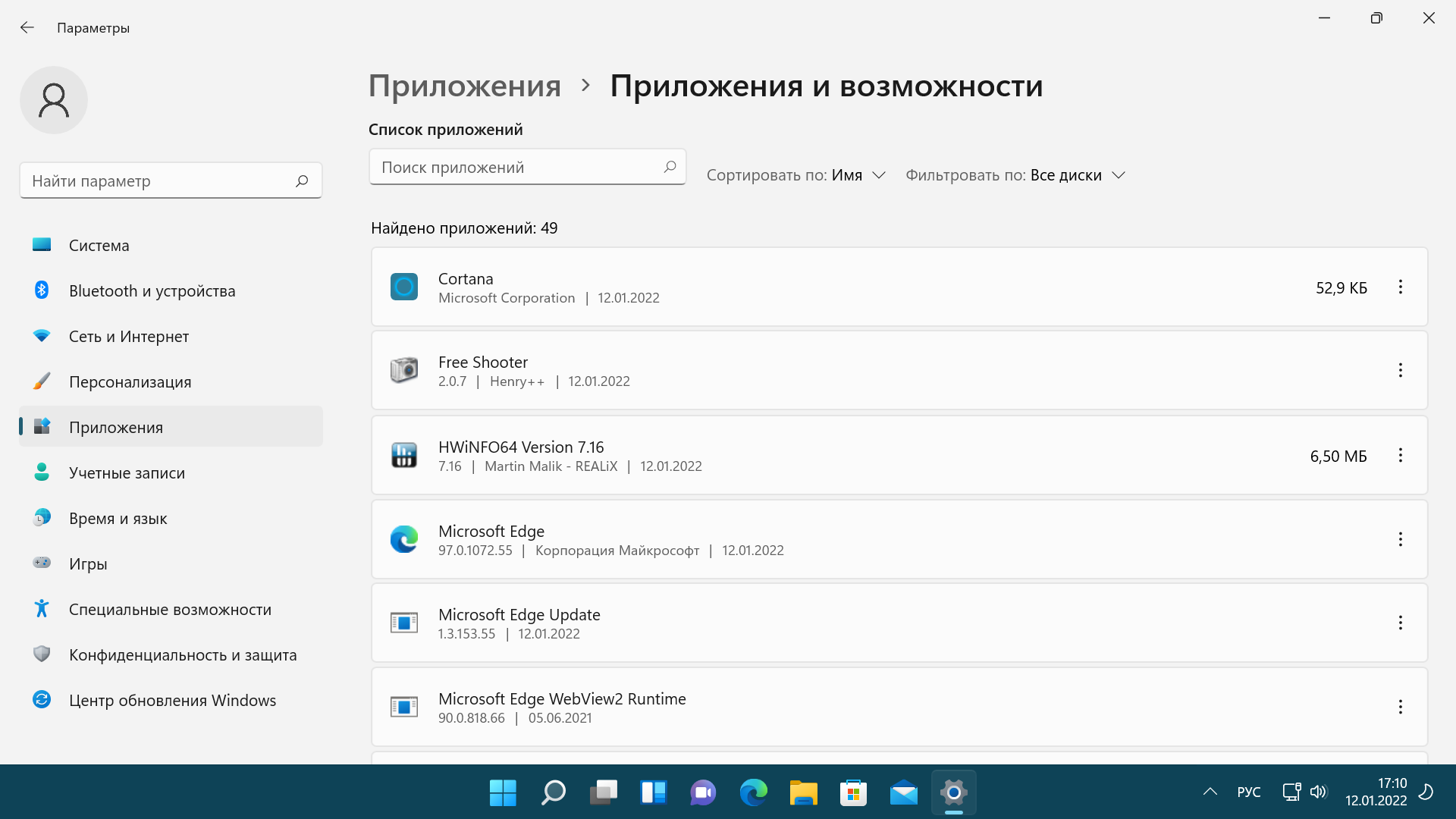The height and width of the screenshot is (819, 1456).
Task: Click Приложения breadcrumb link
Action: click(x=464, y=86)
